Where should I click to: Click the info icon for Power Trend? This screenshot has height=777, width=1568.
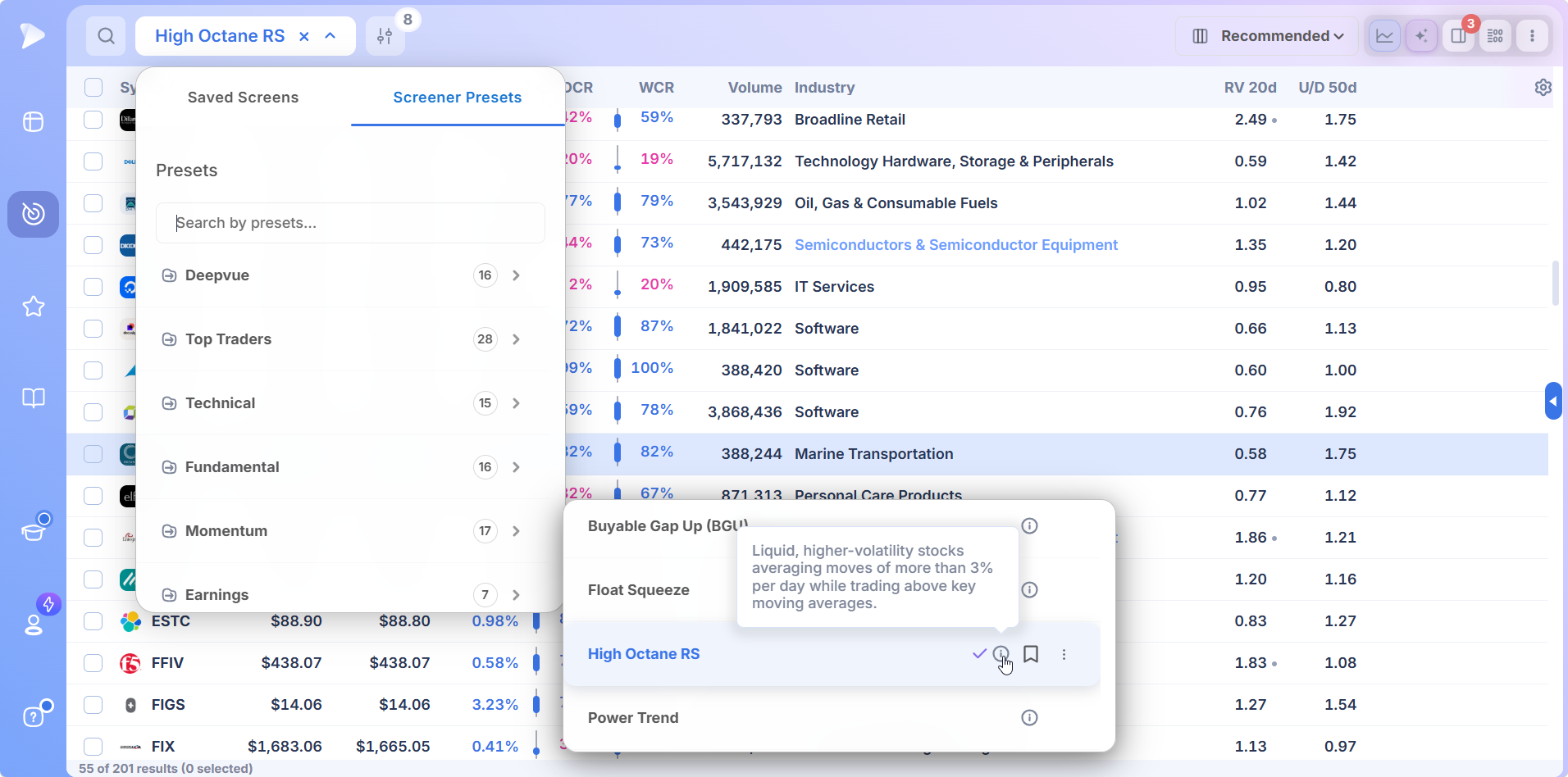1029,718
